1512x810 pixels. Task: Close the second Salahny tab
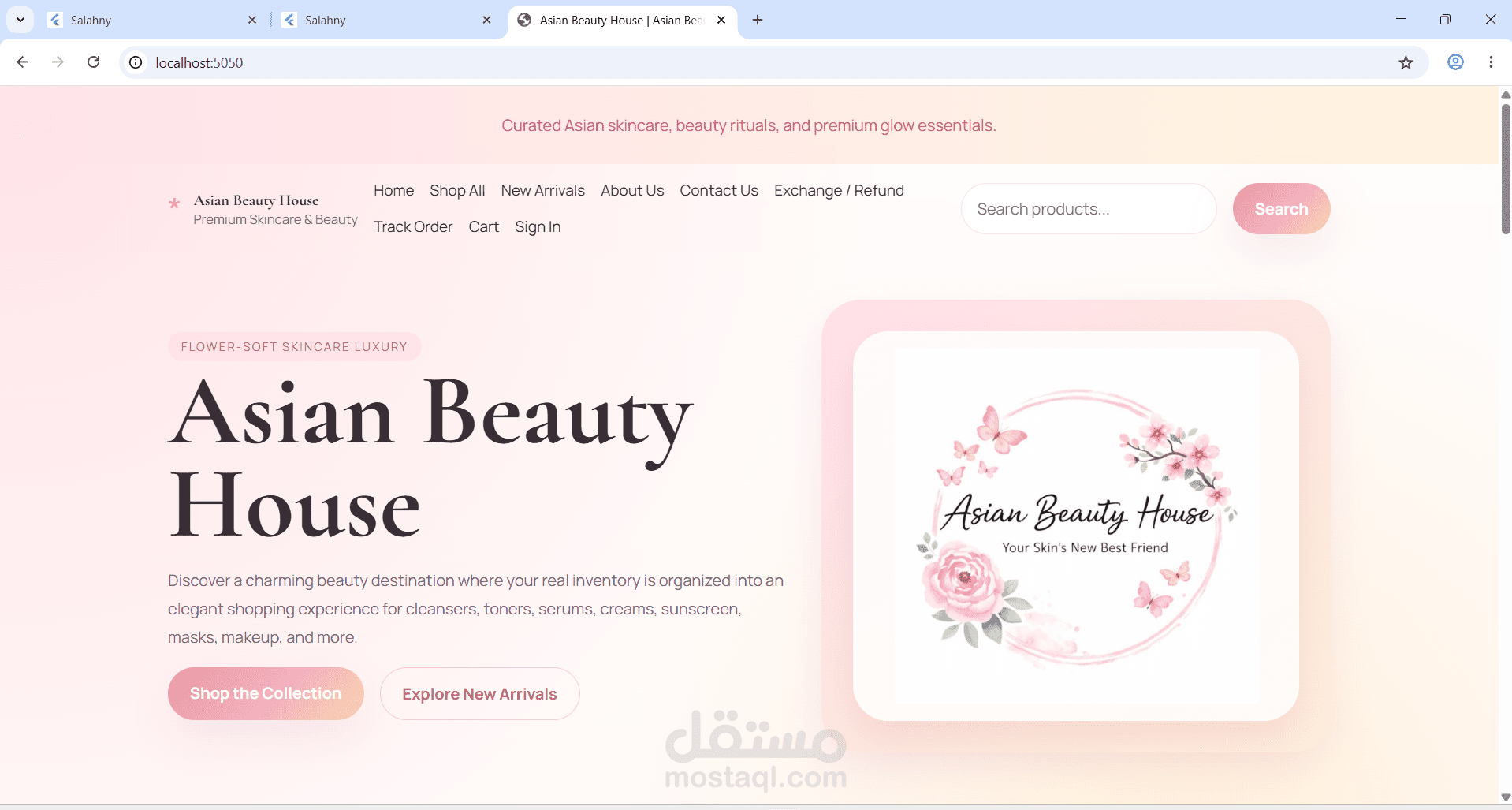(x=486, y=20)
